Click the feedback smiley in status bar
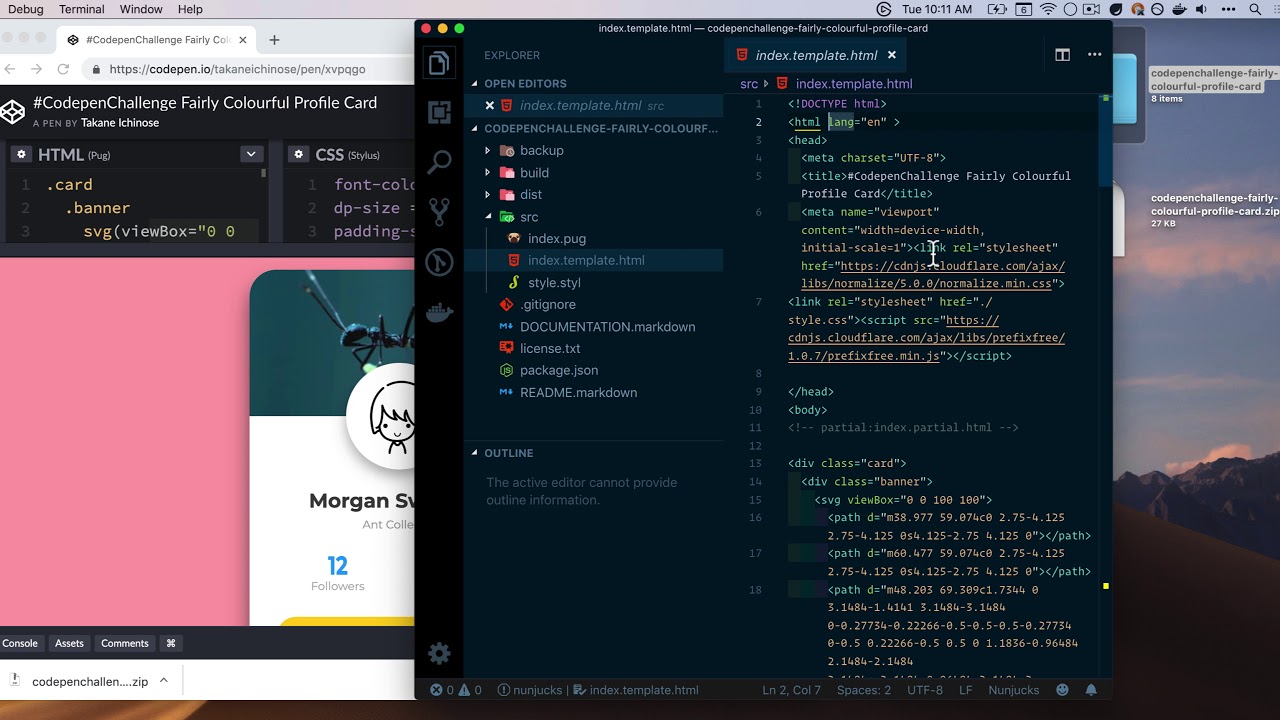The image size is (1280, 720). tap(1062, 690)
